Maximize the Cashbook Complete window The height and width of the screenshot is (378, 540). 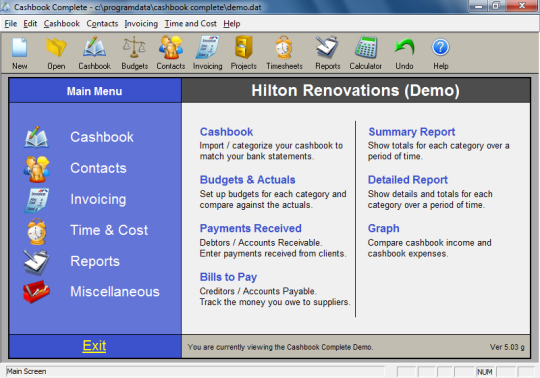(496, 6)
